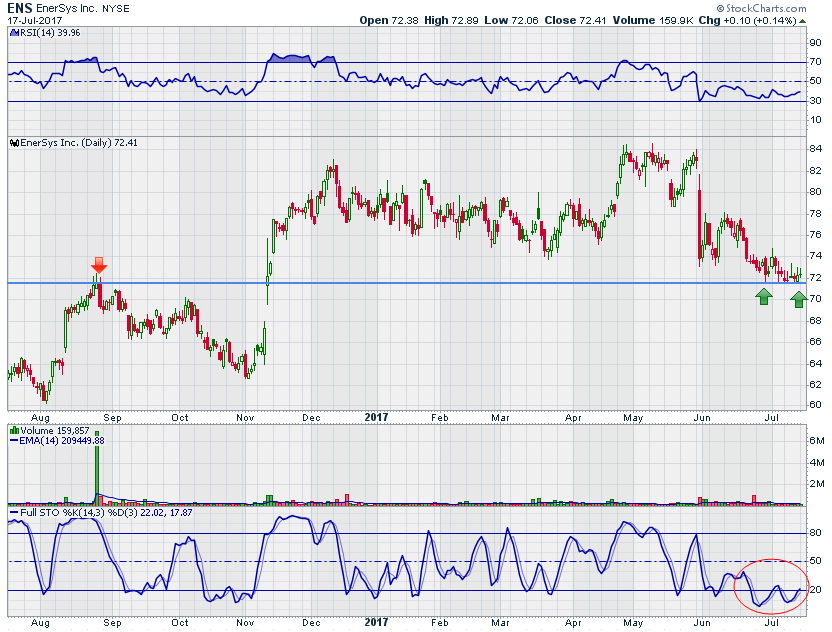
Task: Click the blue EMA(14) legend line
Action: click(12, 440)
